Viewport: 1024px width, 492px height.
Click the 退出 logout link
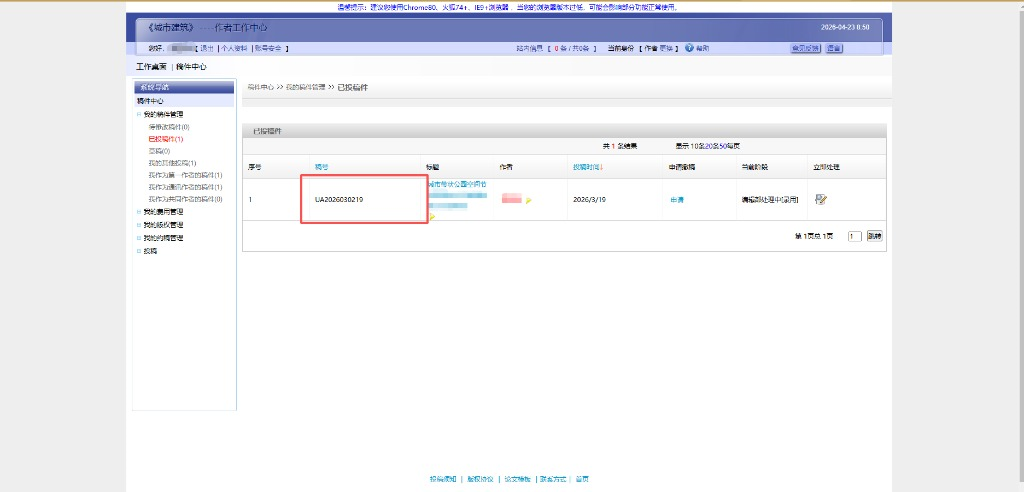click(207, 48)
